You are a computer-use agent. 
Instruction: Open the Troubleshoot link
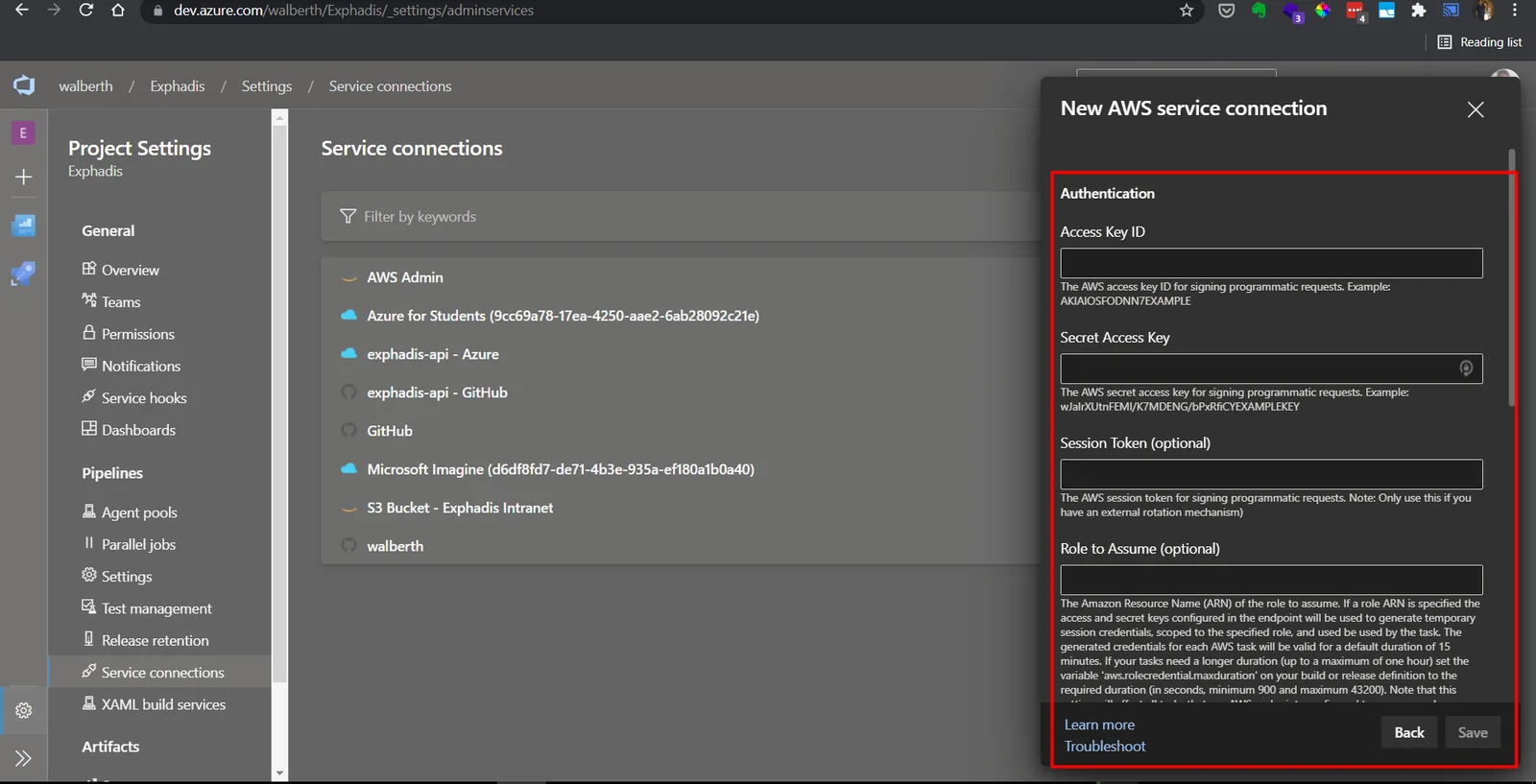1105,746
